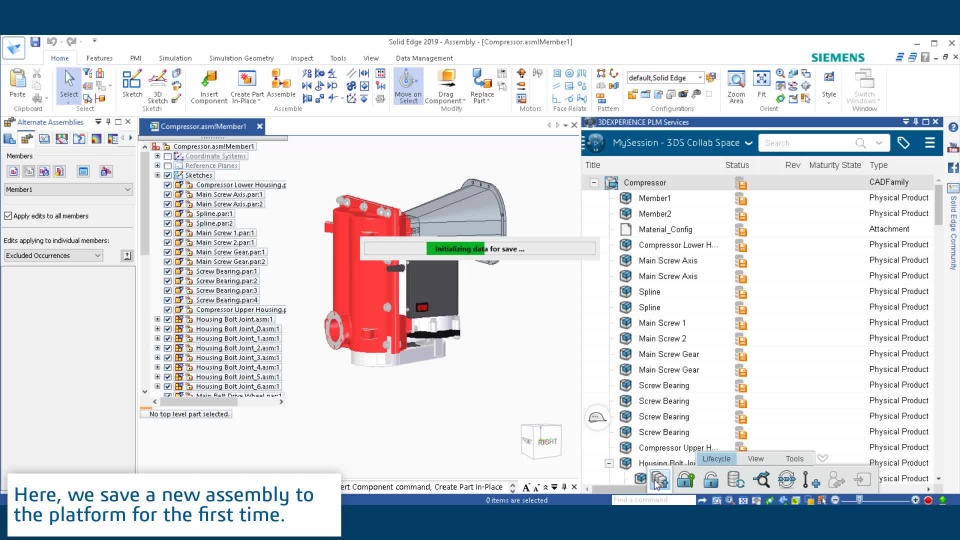This screenshot has width=960, height=540.
Task: Click the Lock (reserve) icon in Lifecycle bar
Action: pyautogui.click(x=685, y=479)
